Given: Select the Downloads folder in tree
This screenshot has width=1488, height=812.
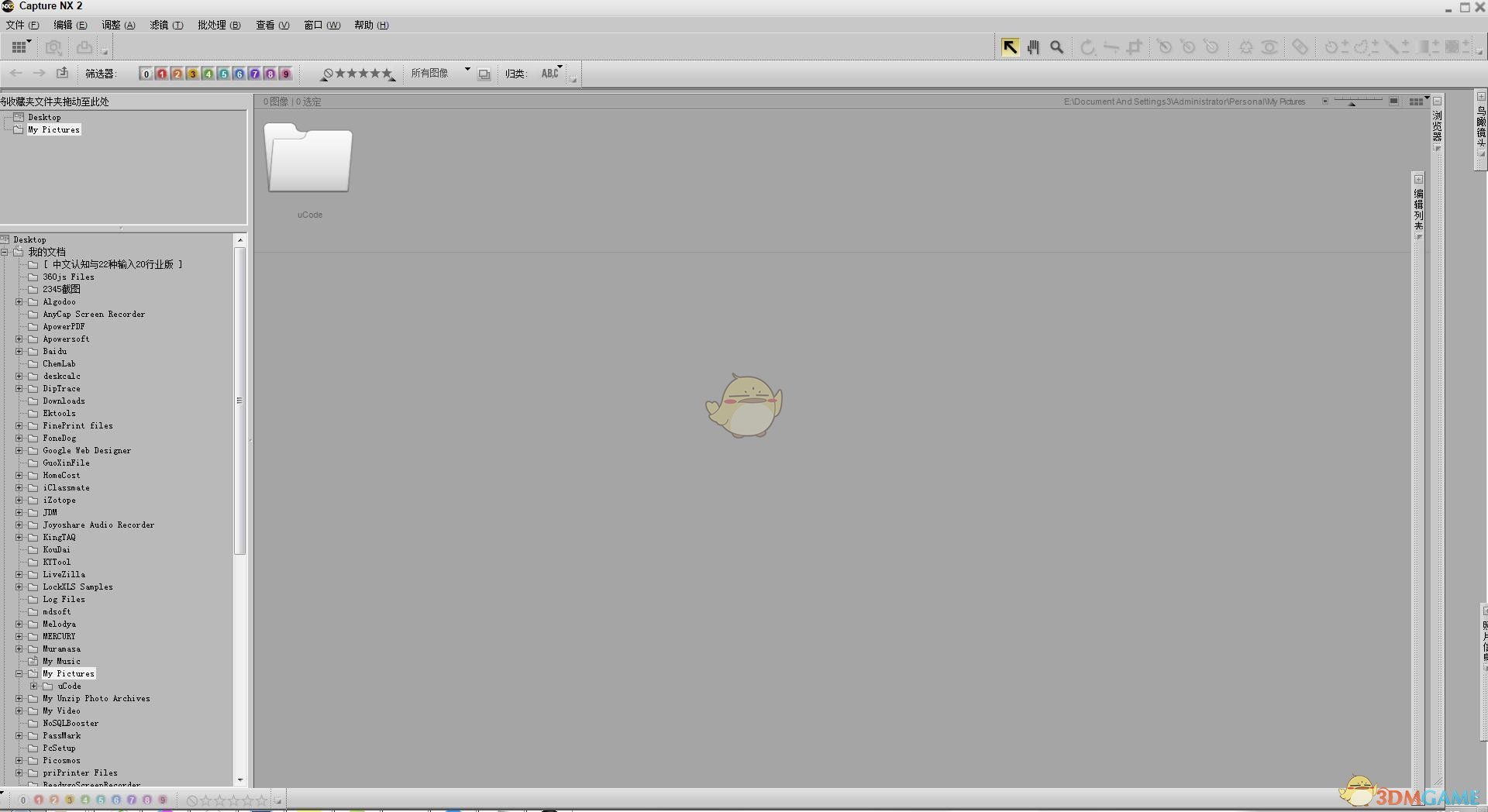Looking at the screenshot, I should (64, 401).
